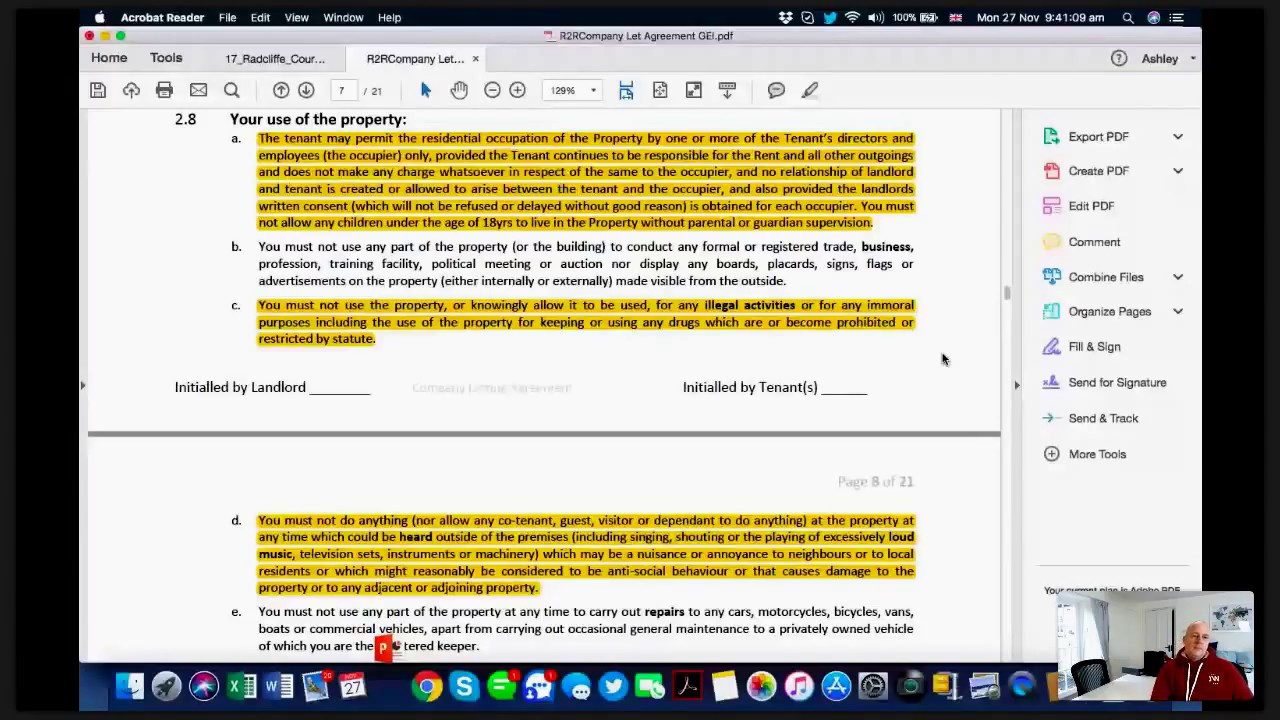Expand the Export PDF tool options

click(1177, 137)
